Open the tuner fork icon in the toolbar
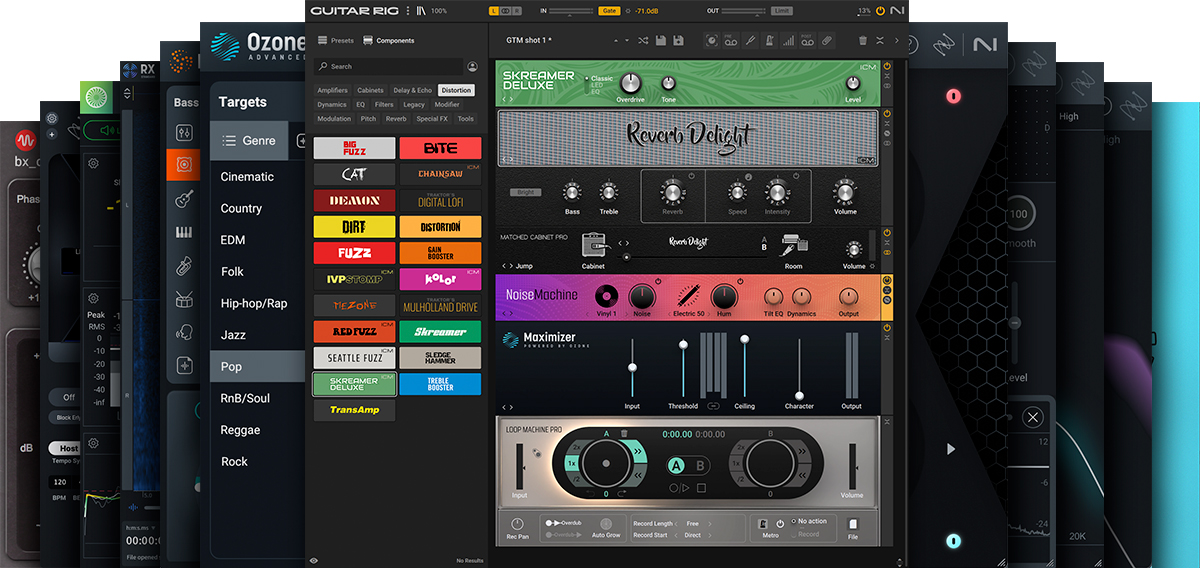This screenshot has width=1200, height=568. pos(750,41)
